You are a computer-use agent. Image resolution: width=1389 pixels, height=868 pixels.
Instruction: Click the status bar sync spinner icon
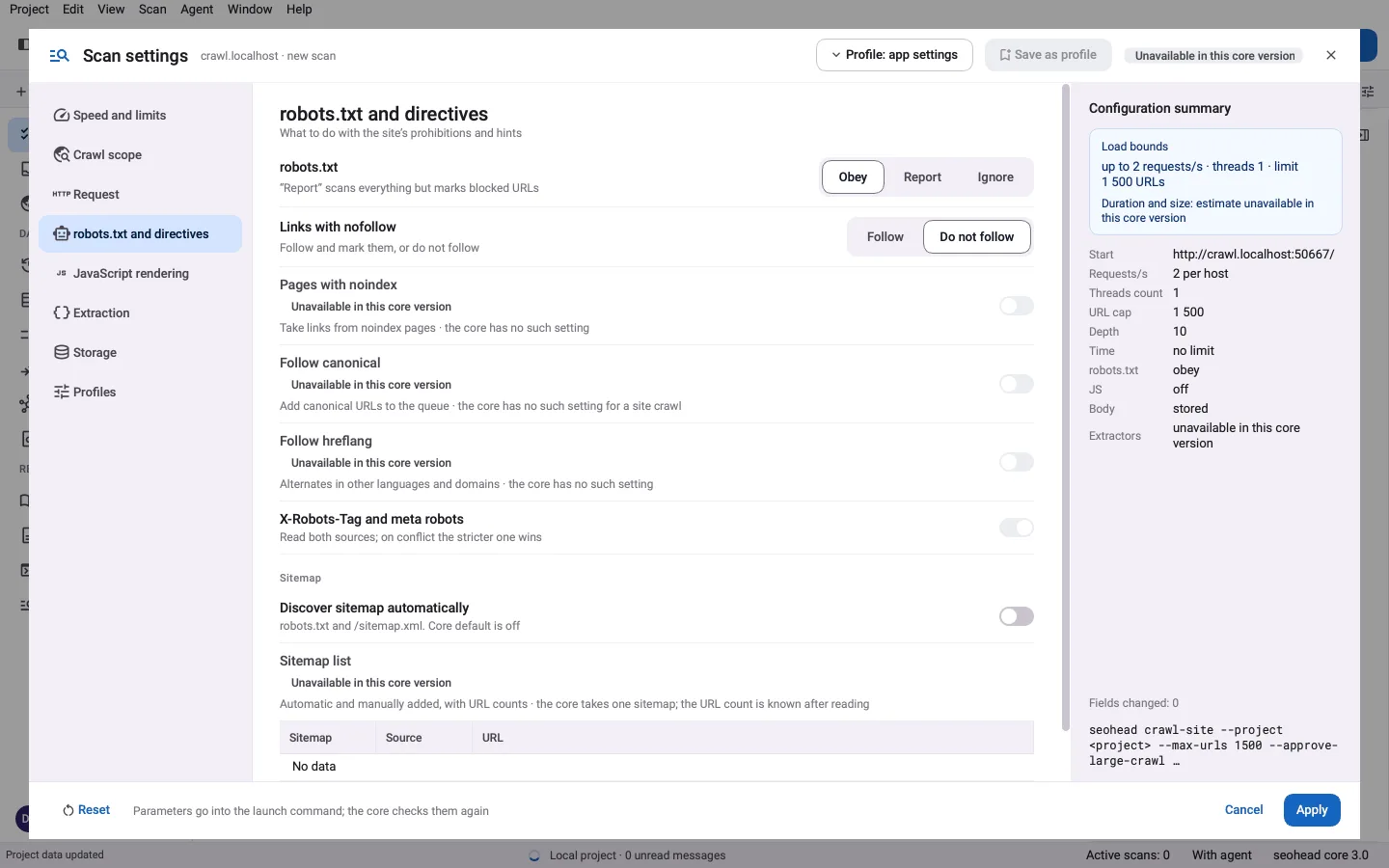coord(534,855)
